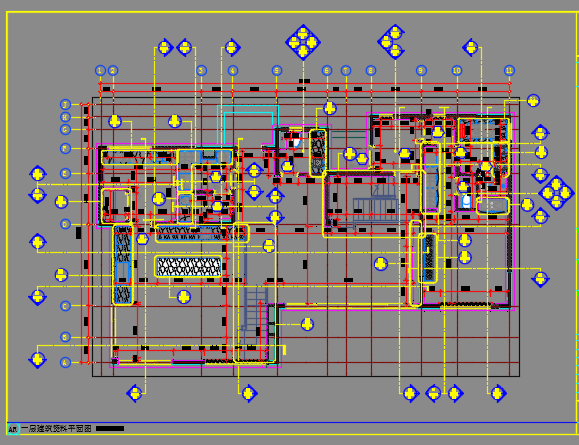This screenshot has height=445, width=579.
Task: Select the four-marker diamond cluster on right side
Action: (556, 193)
